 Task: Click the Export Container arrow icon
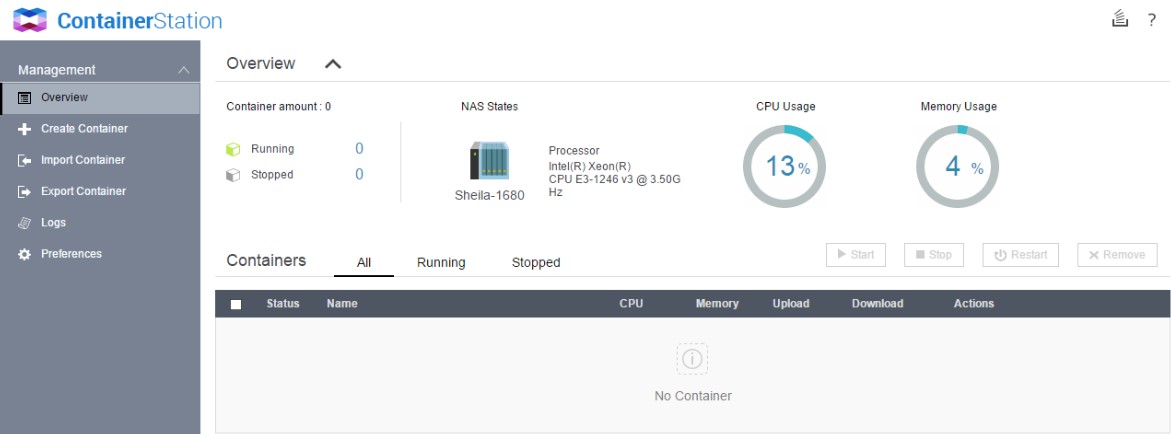[x=25, y=191]
